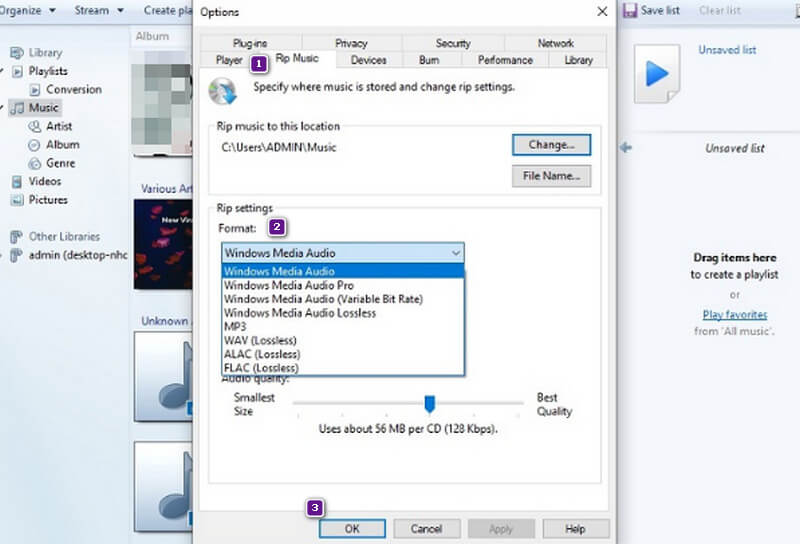The width and height of the screenshot is (800, 544).
Task: Choose MP3 from the format list
Action: (235, 326)
